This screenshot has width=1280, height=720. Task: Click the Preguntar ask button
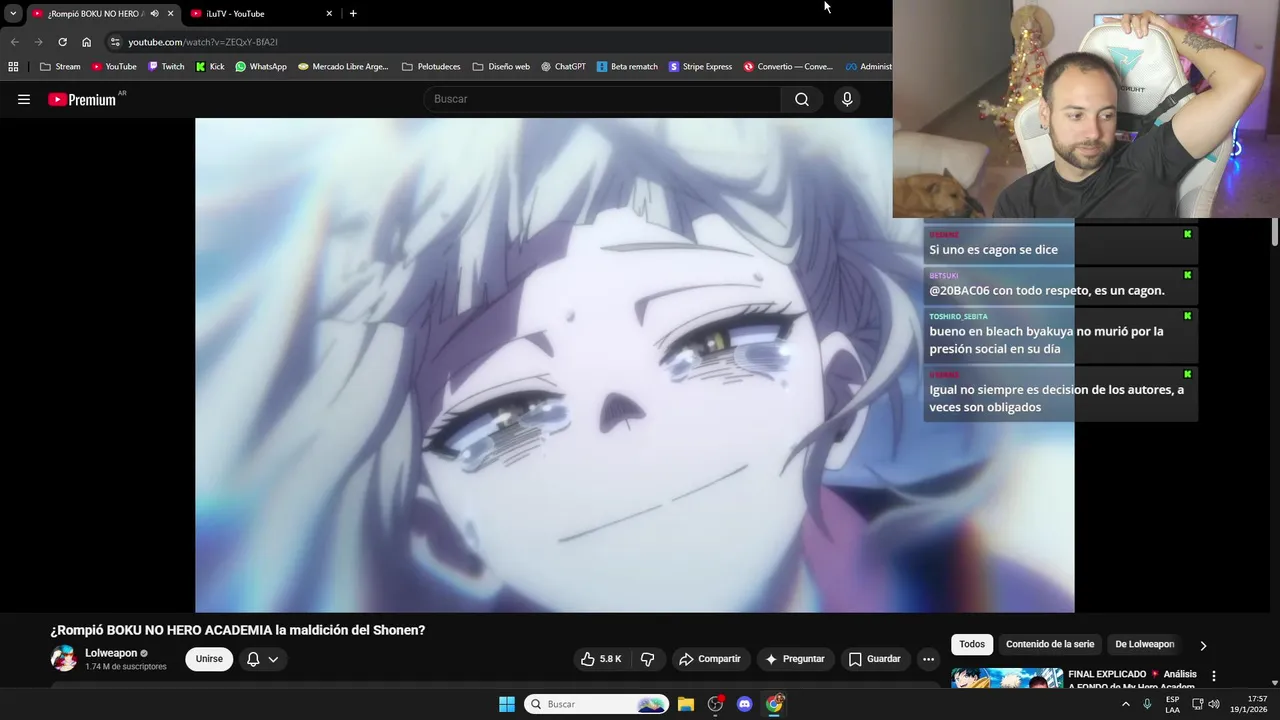coord(794,659)
